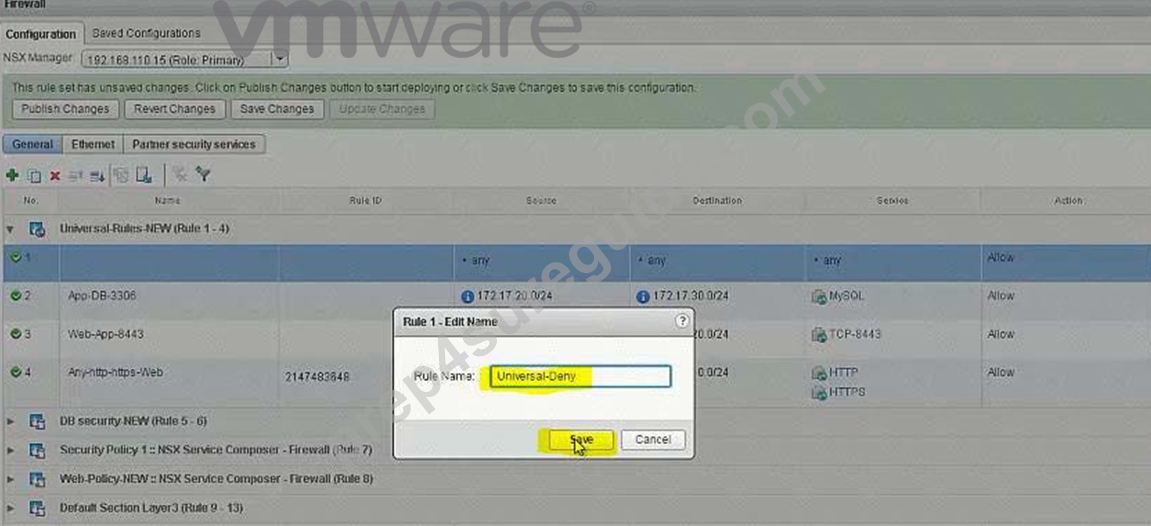1151x526 pixels.
Task: Click the Publish Changes button
Action: [x=65, y=109]
